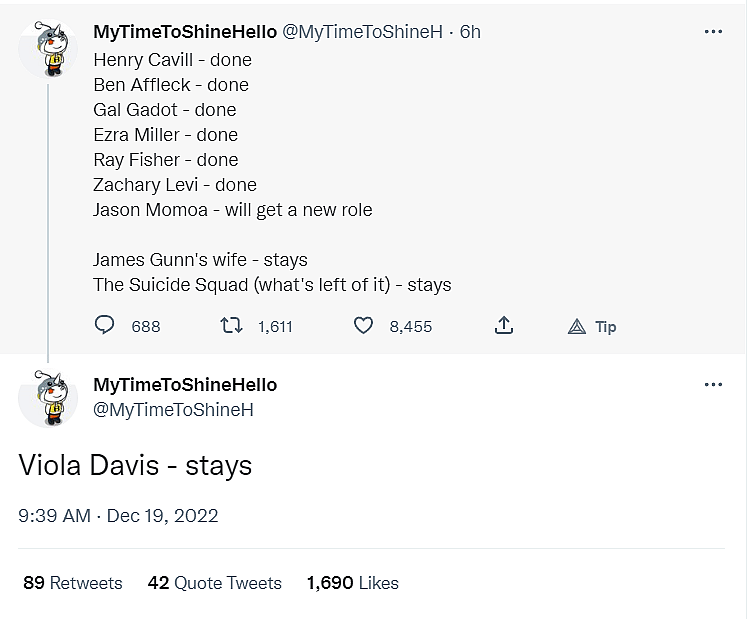
Task: View the 42 Quote Tweets list
Action: point(214,583)
